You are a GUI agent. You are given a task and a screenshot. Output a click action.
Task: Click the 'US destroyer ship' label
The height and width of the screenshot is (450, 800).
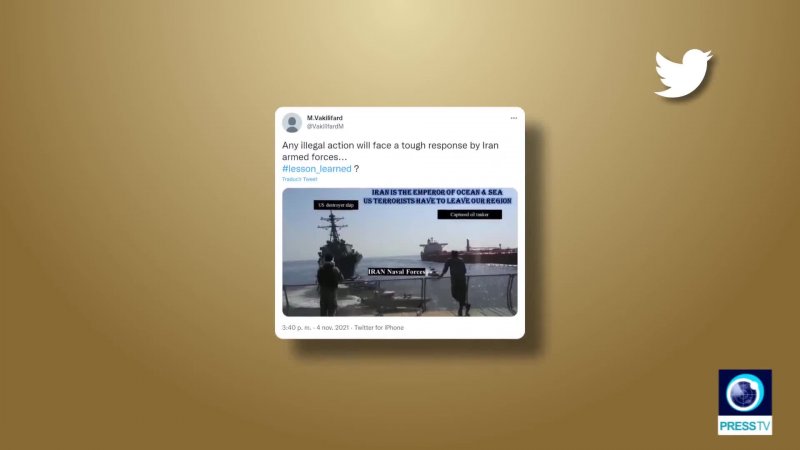coord(336,205)
